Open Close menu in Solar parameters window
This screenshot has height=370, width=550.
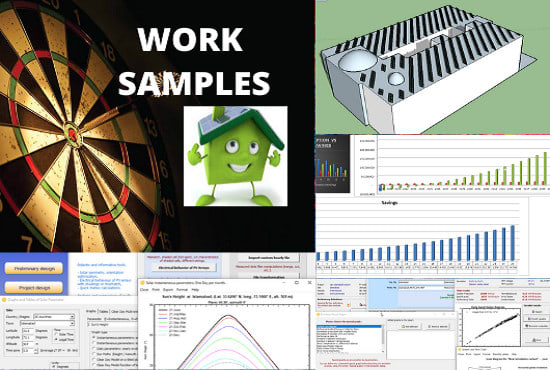[x=144, y=290]
